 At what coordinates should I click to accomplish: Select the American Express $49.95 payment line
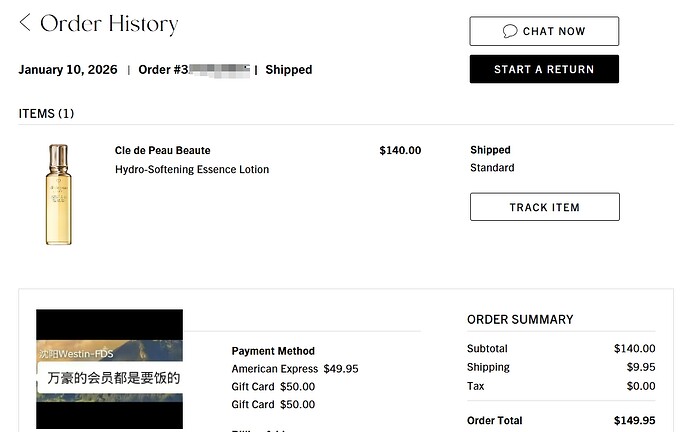[x=294, y=369]
